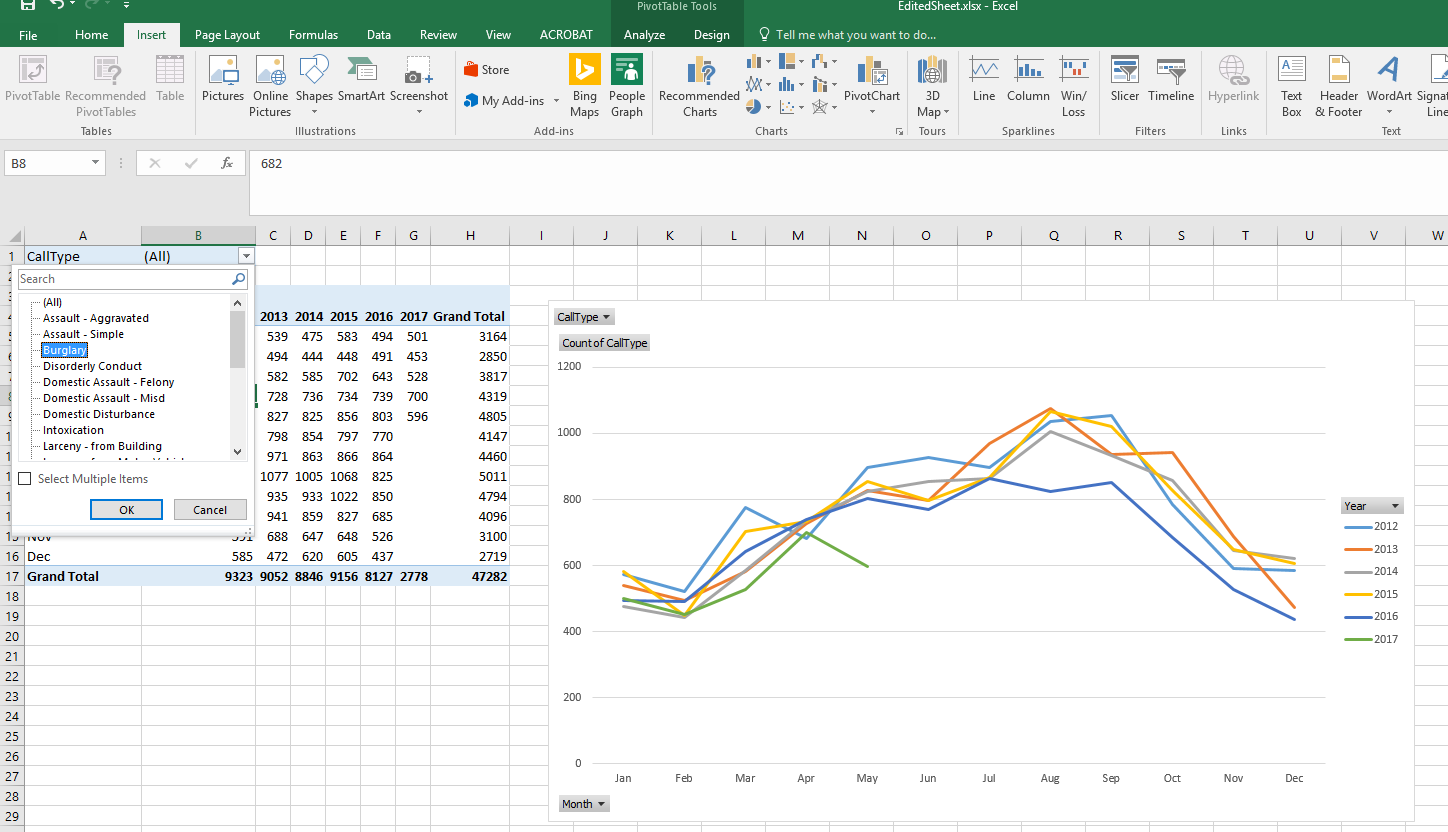Enable the Select Multiple Items checkbox

coord(25,478)
